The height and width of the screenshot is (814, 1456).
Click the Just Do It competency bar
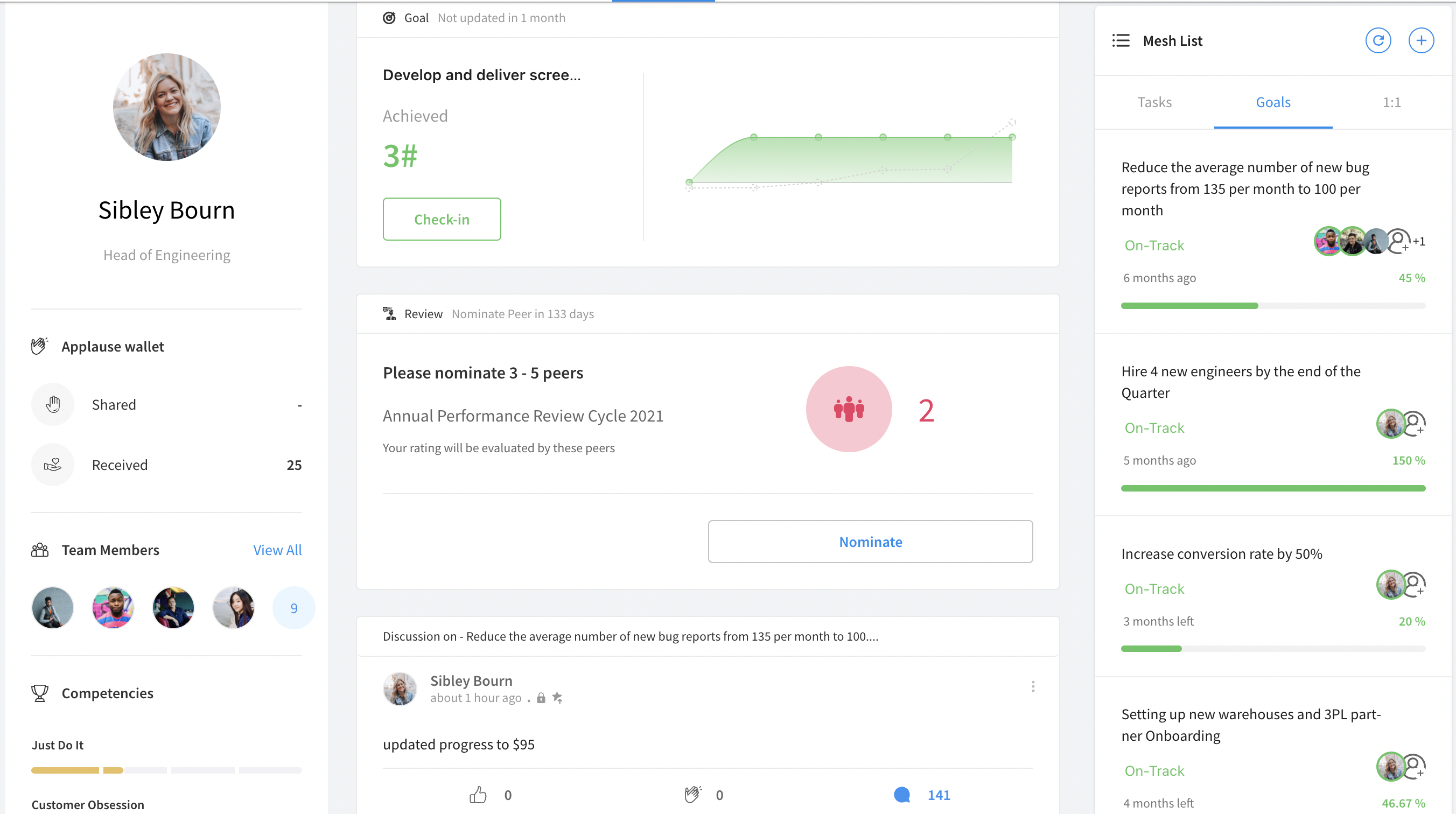pyautogui.click(x=166, y=770)
